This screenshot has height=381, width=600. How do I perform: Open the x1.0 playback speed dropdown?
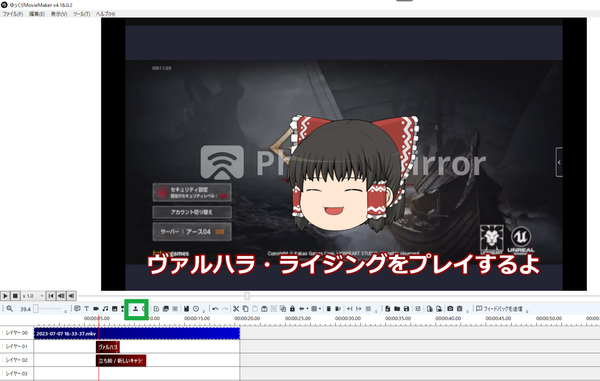click(33, 296)
